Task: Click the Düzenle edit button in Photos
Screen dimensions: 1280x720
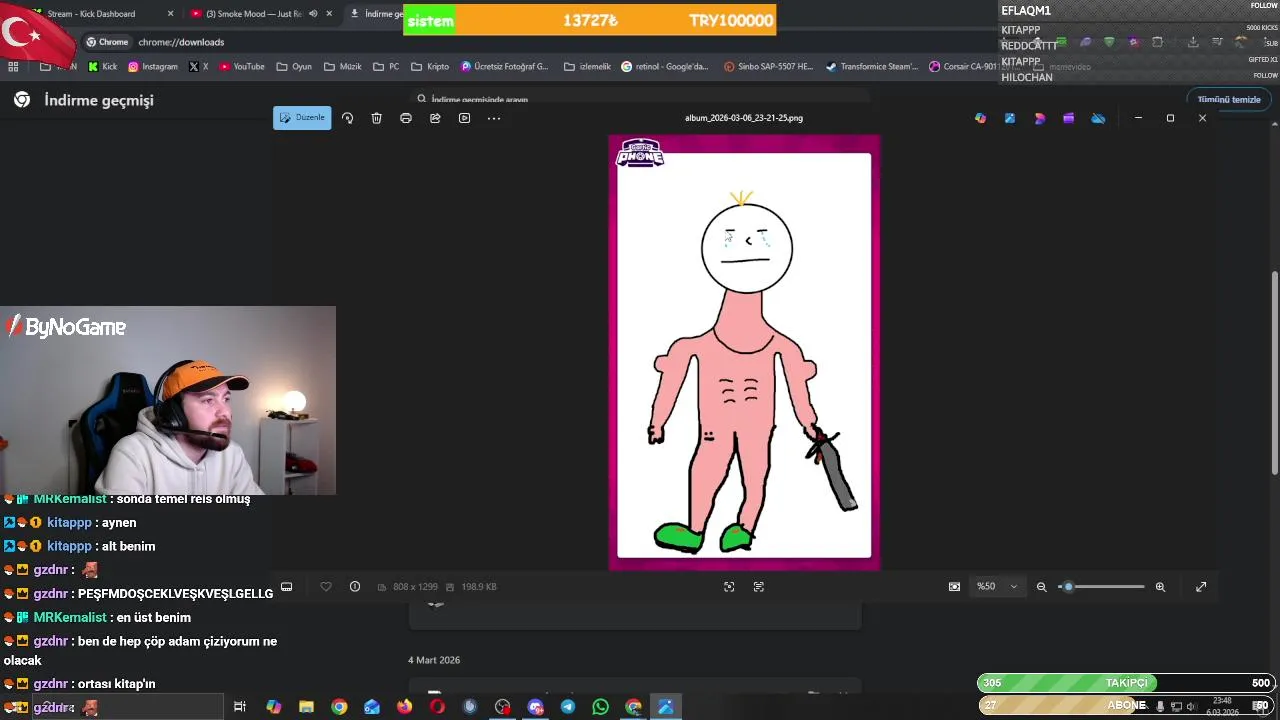Action: pyautogui.click(x=302, y=118)
